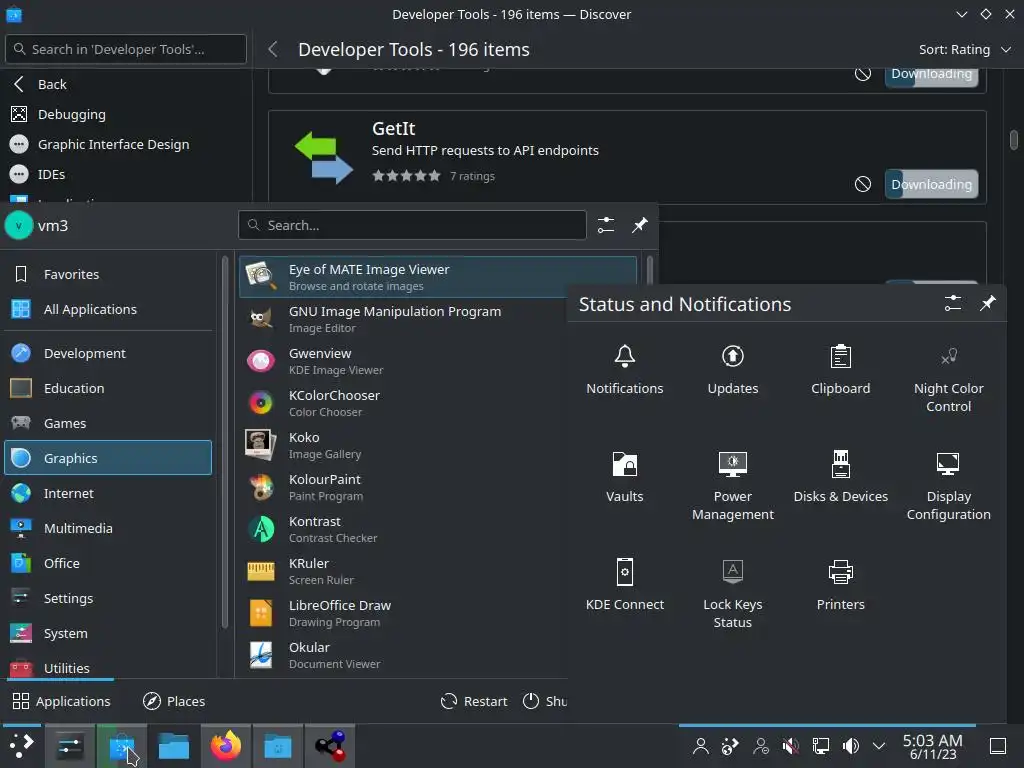Image resolution: width=1024 pixels, height=768 pixels.
Task: Click into the launcher Search field
Action: tap(412, 225)
